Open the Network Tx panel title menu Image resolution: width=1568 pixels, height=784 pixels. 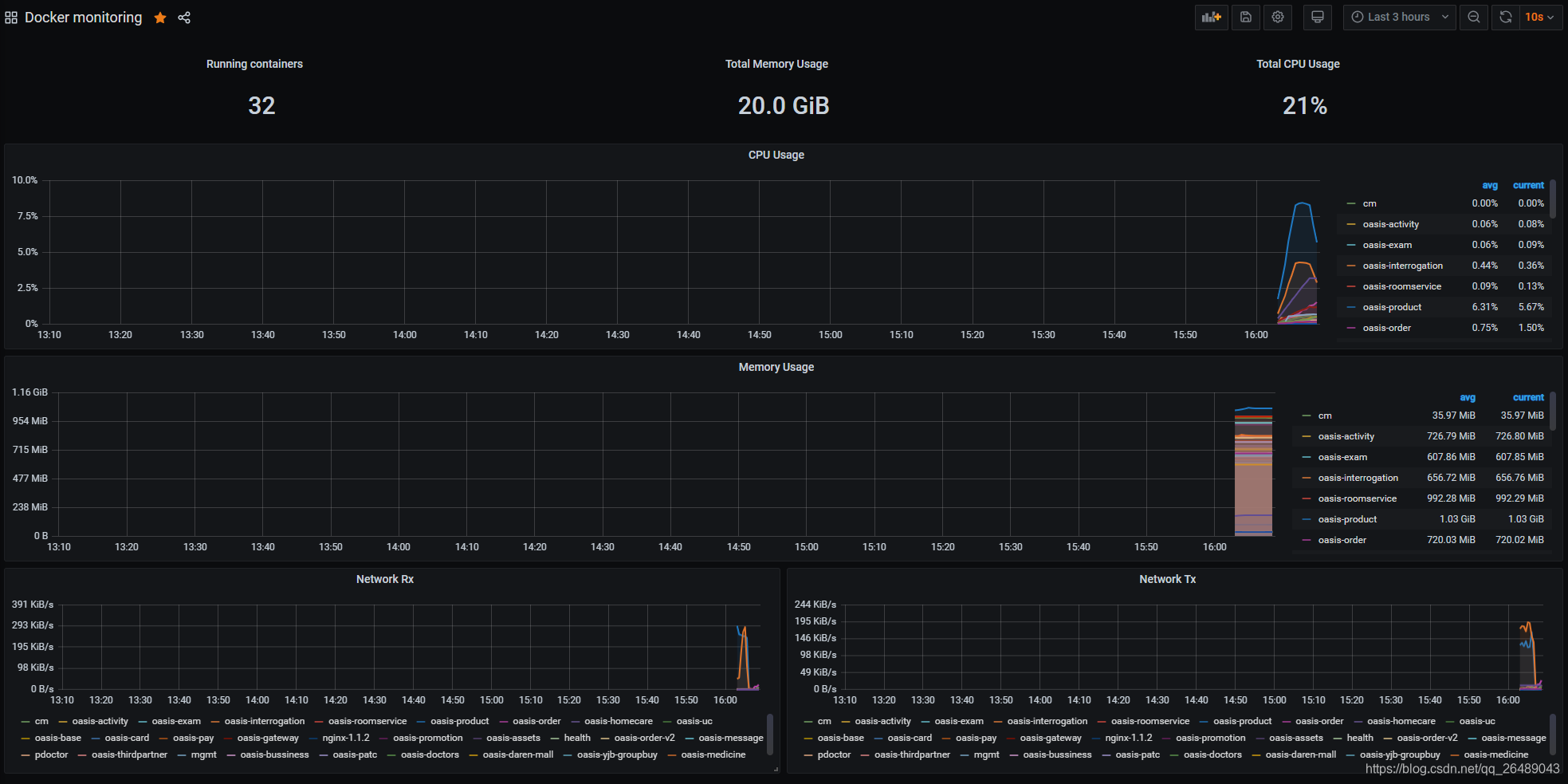1168,579
